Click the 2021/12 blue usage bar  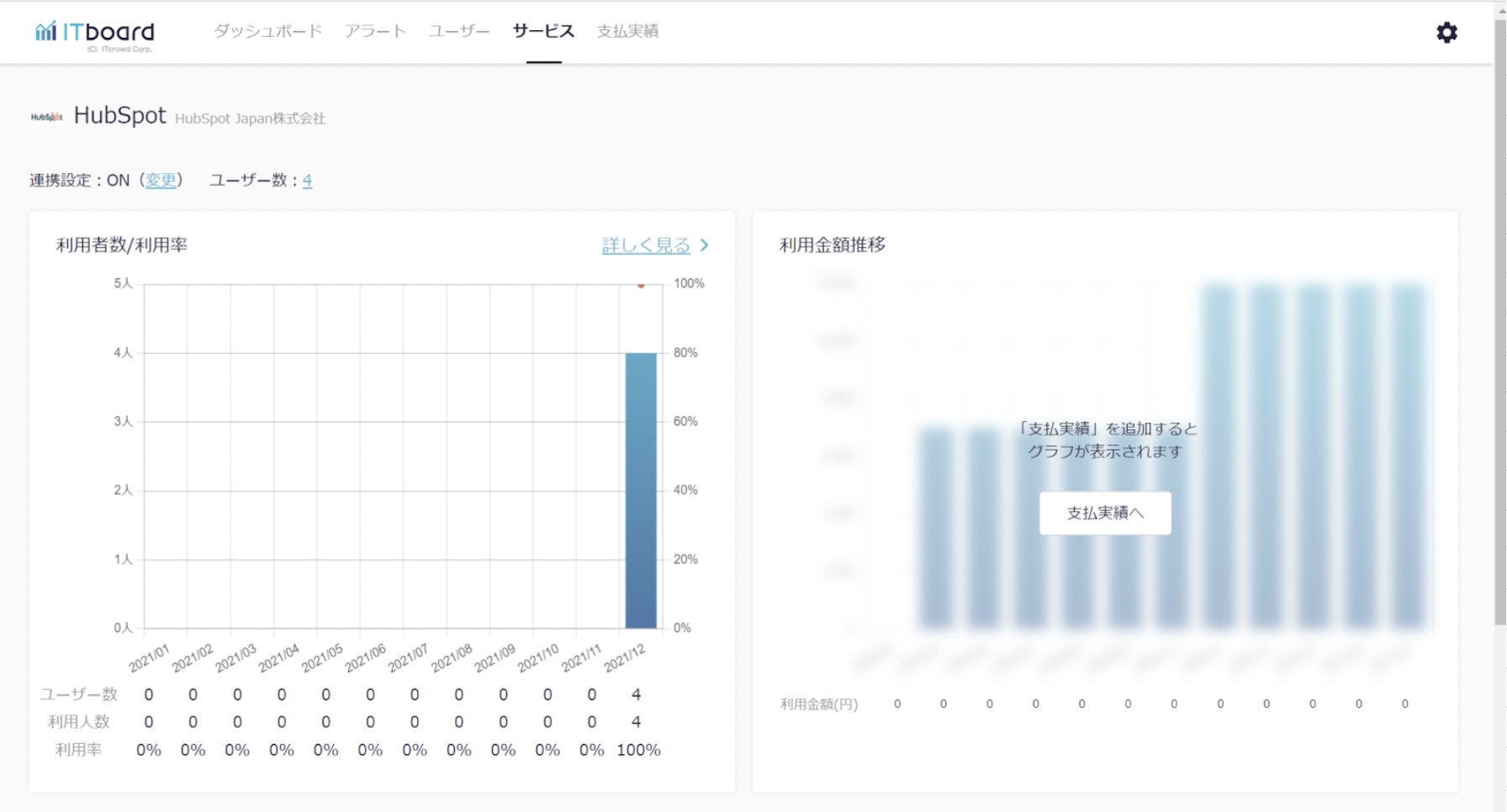tap(641, 490)
